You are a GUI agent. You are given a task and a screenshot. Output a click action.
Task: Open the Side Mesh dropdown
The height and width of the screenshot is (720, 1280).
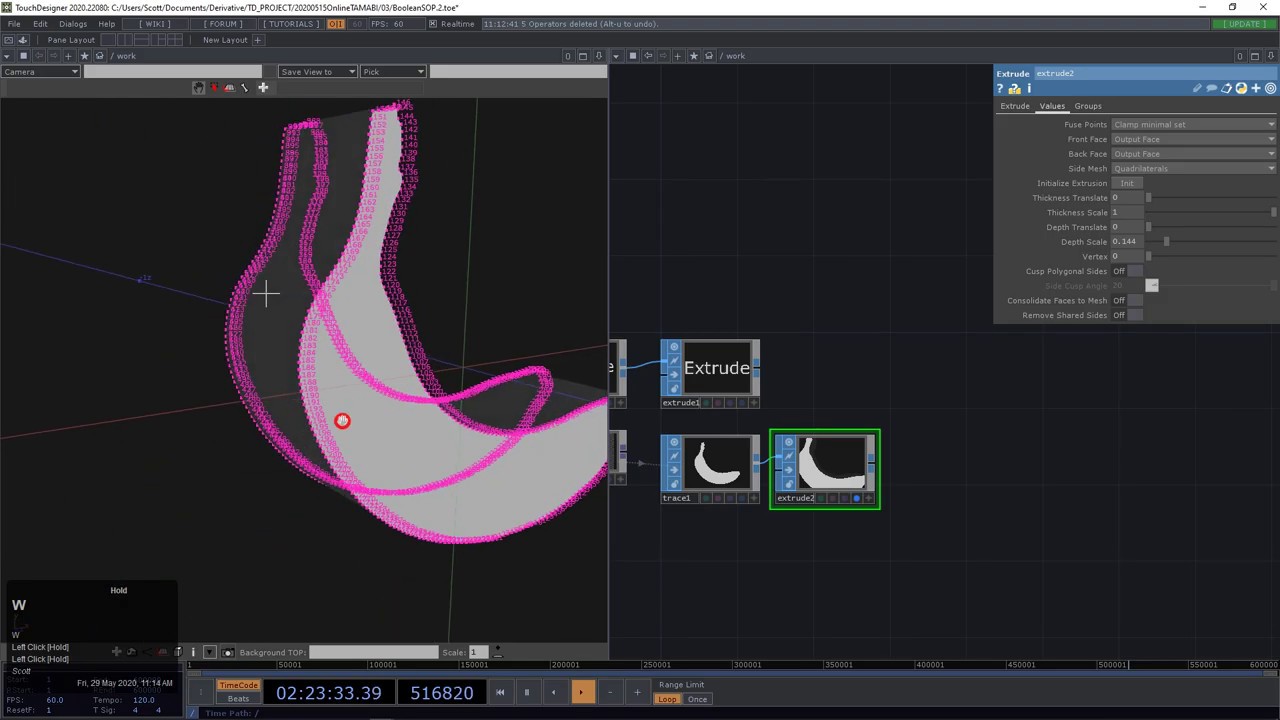tap(1194, 169)
